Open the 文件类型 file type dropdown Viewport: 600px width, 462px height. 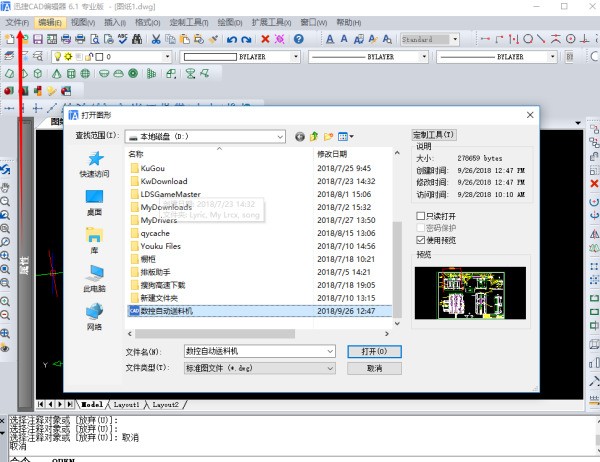(x=328, y=368)
